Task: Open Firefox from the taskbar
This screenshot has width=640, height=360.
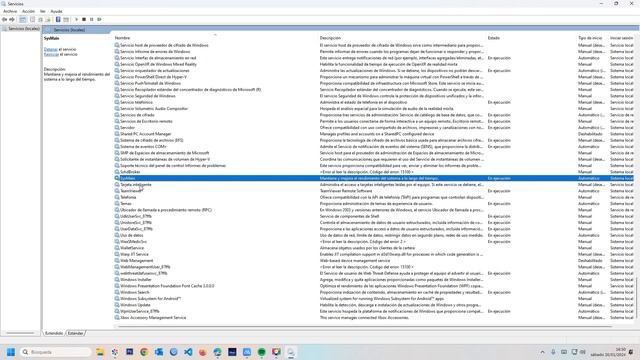Action: (x=203, y=352)
